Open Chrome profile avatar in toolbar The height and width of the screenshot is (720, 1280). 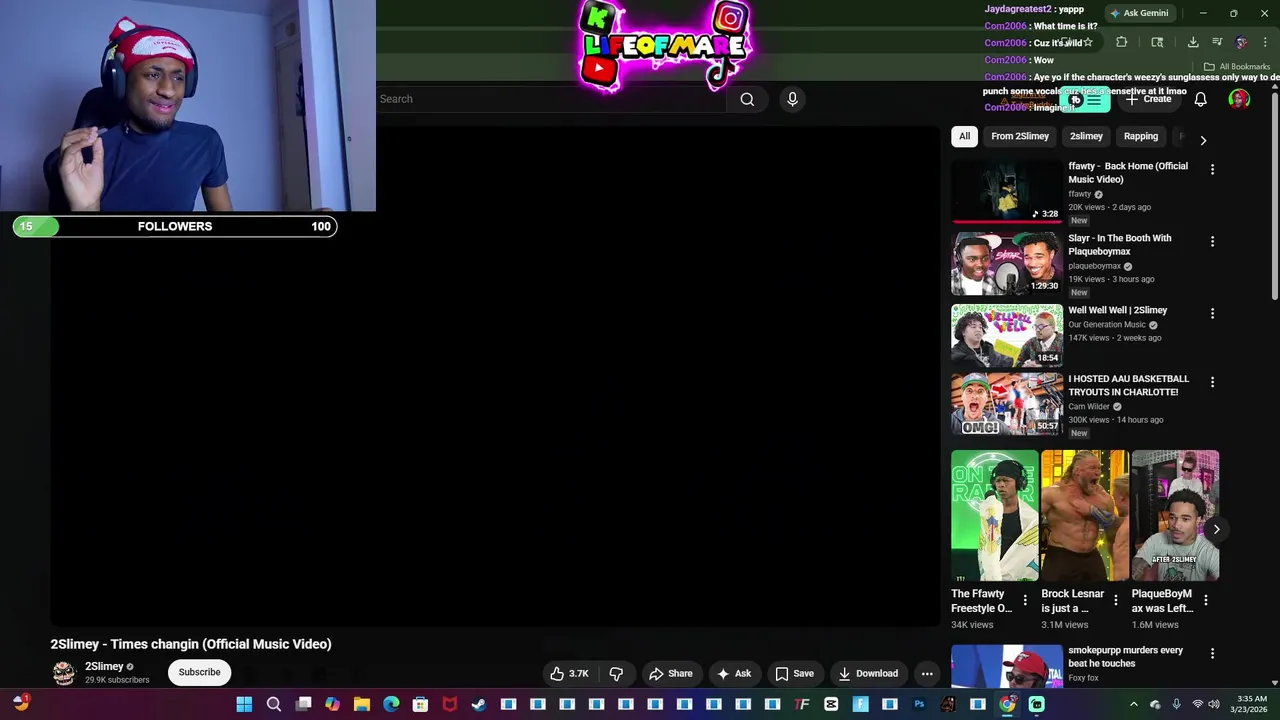(x=1241, y=42)
